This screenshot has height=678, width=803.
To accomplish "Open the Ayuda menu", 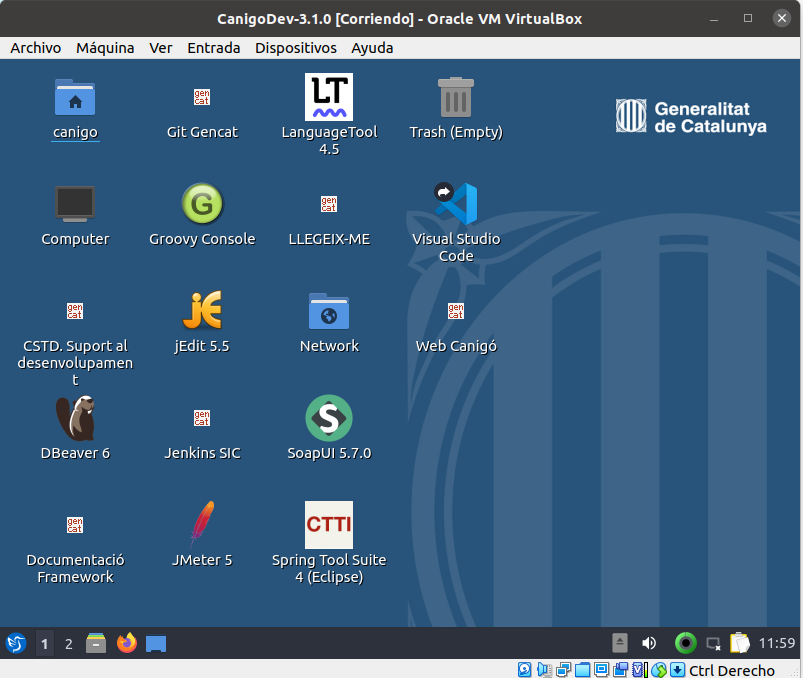I will tap(372, 48).
